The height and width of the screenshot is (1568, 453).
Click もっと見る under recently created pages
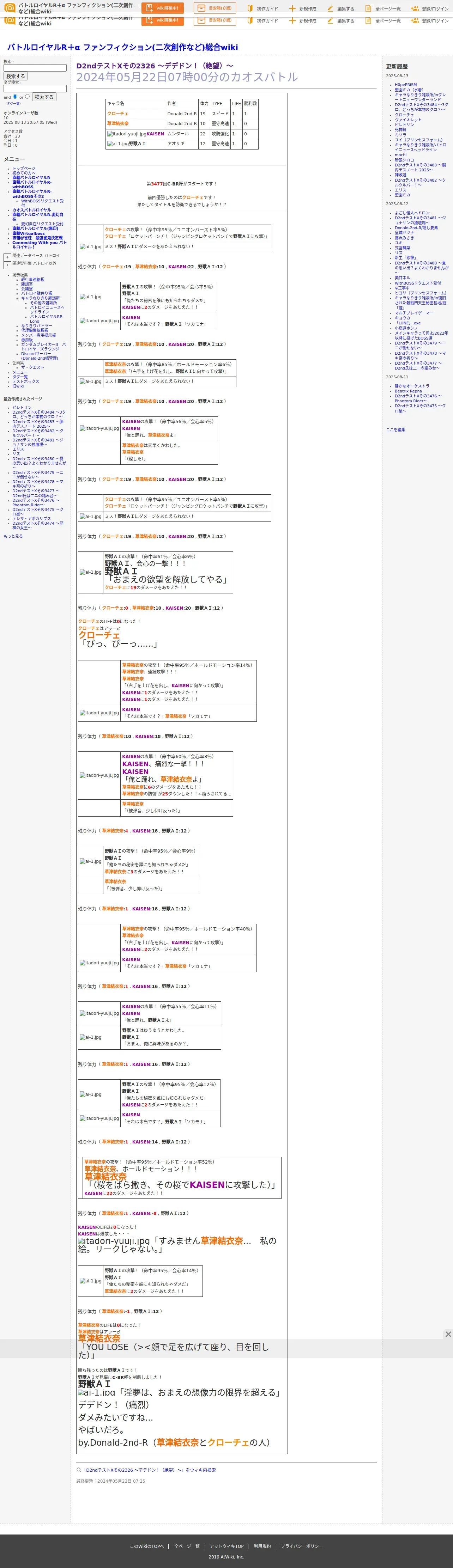point(13,536)
